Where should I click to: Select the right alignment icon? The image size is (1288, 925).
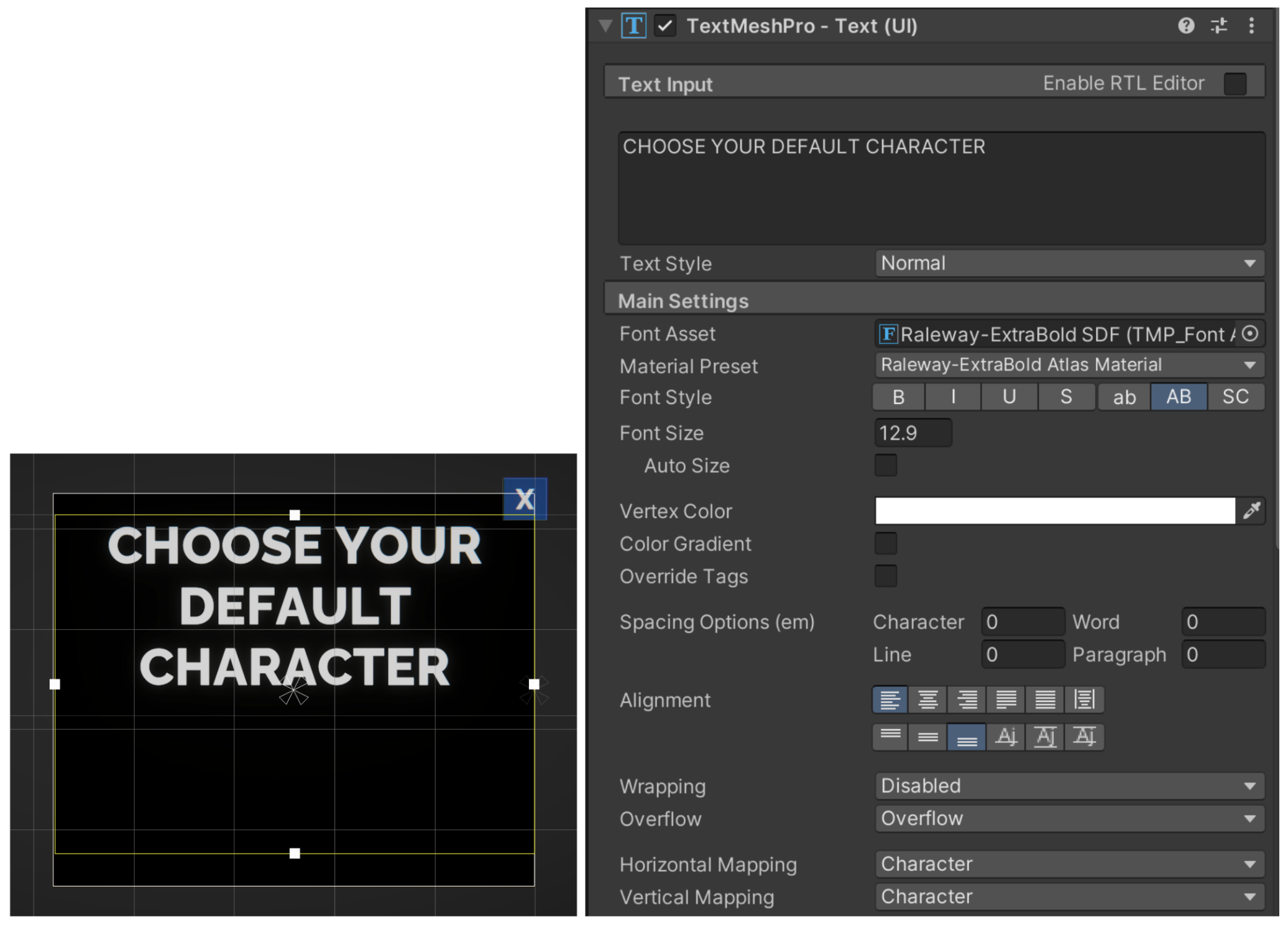point(966,700)
